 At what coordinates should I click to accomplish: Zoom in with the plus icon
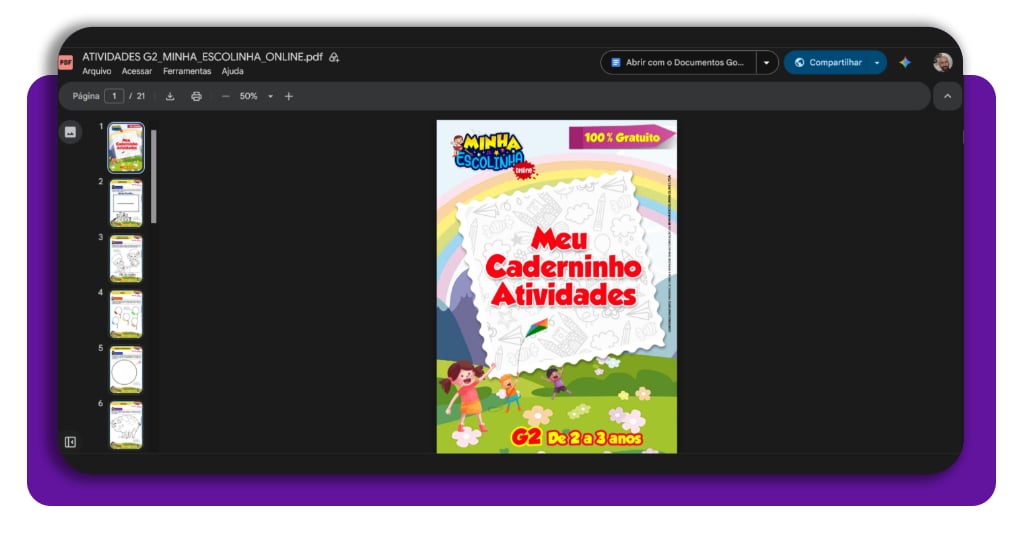[289, 96]
